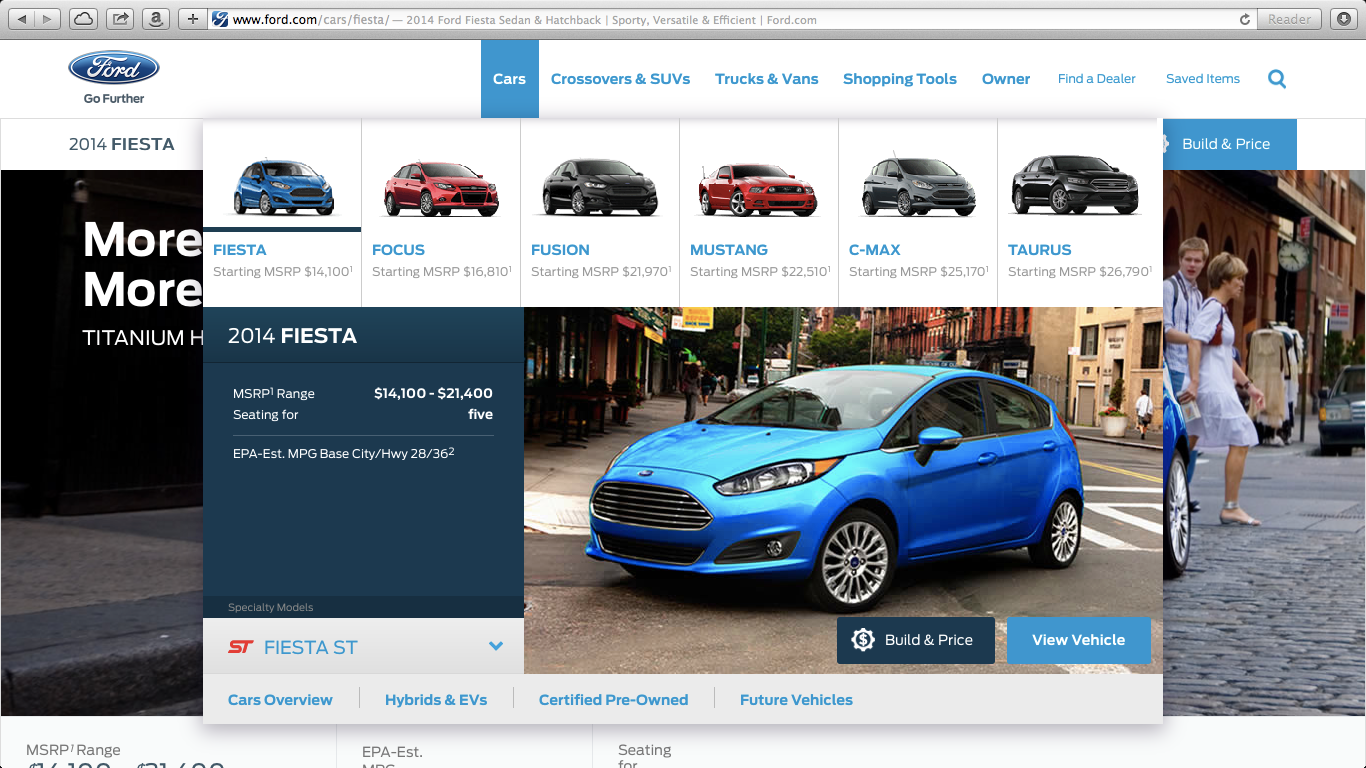The height and width of the screenshot is (768, 1366).
Task: Reload page using the refresh icon
Action: [1245, 19]
